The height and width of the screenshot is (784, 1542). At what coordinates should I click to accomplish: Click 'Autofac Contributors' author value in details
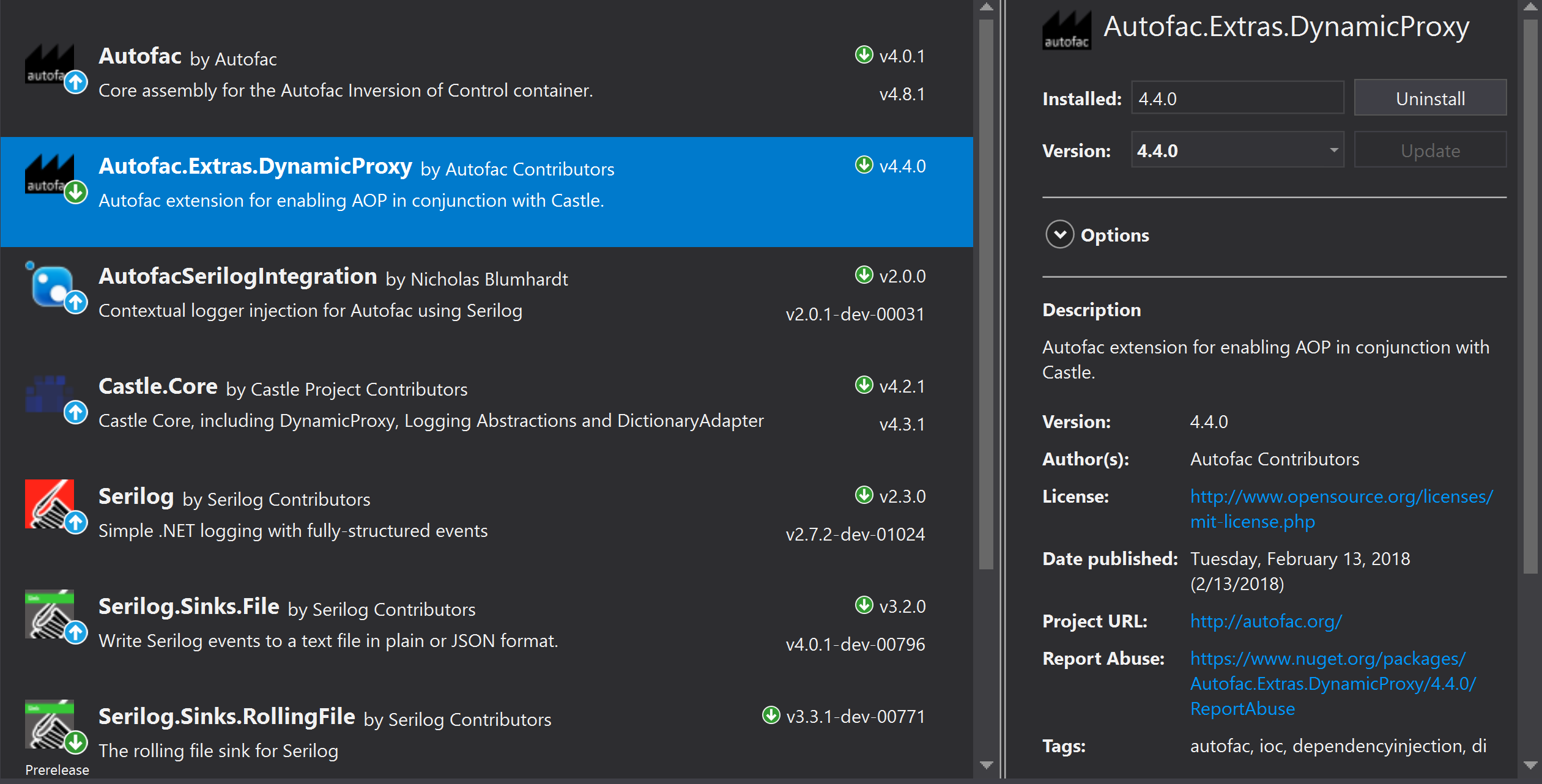point(1274,459)
